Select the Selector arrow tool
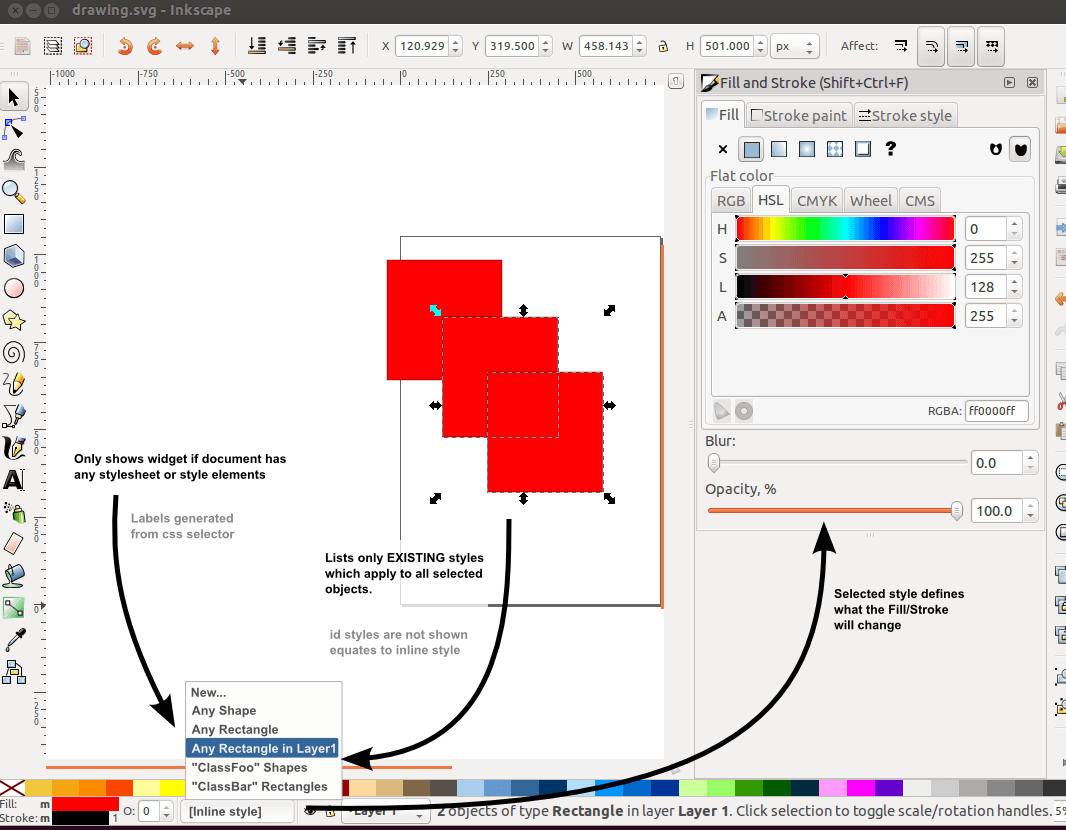Viewport: 1066px width, 830px height. 14,97
